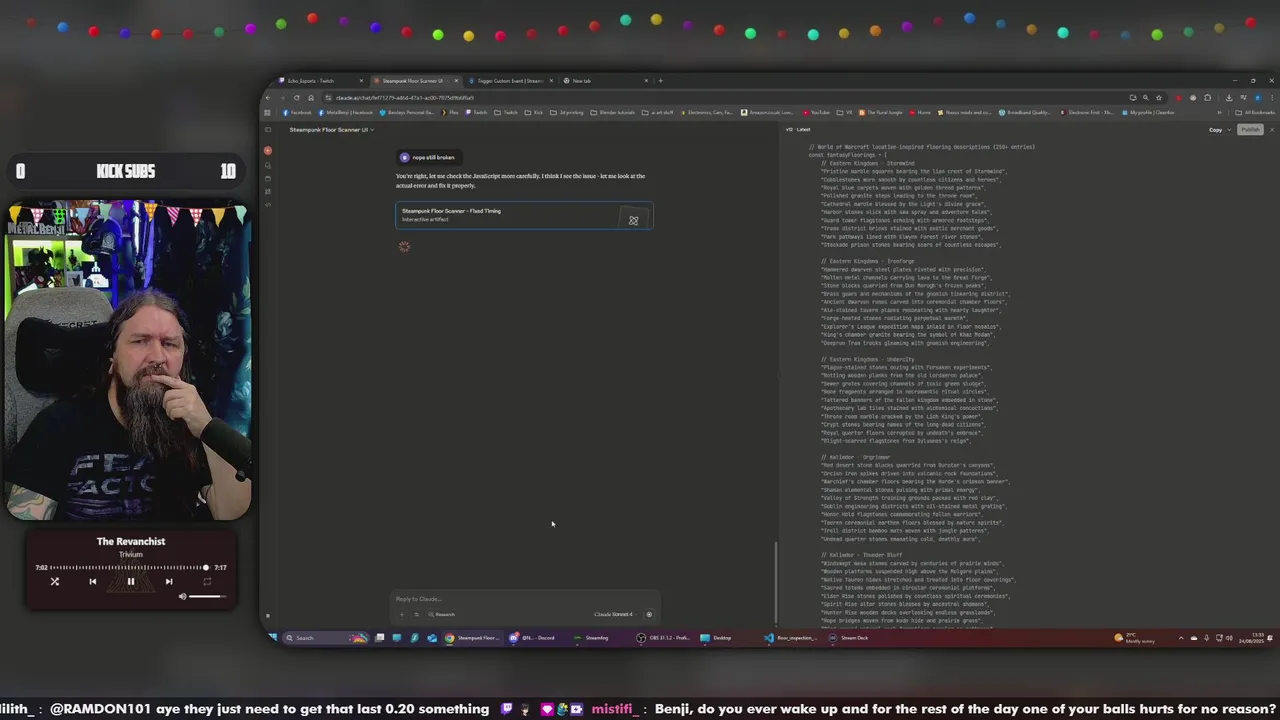Open the projects icon in Claude sidebar
The image size is (1280, 720).
tap(267, 178)
